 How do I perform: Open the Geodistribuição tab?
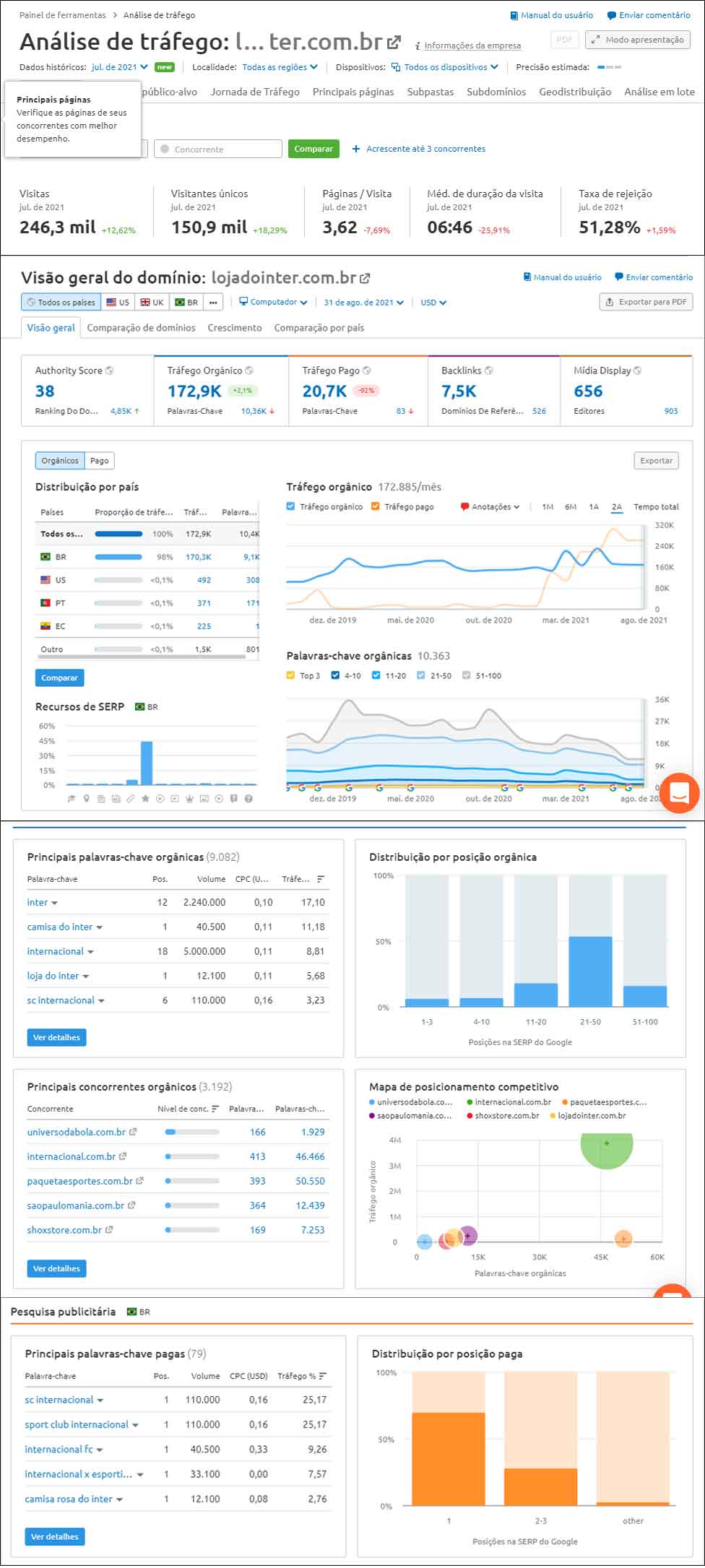(x=575, y=92)
